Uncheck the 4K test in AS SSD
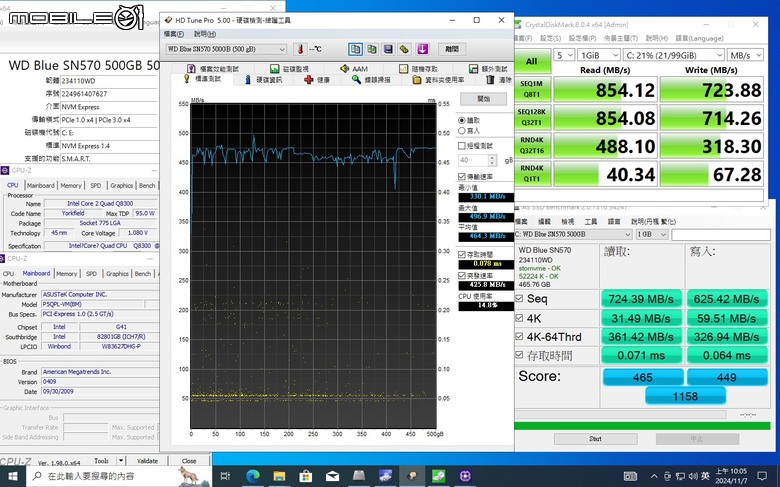Image resolution: width=780 pixels, height=487 pixels. pos(519,317)
